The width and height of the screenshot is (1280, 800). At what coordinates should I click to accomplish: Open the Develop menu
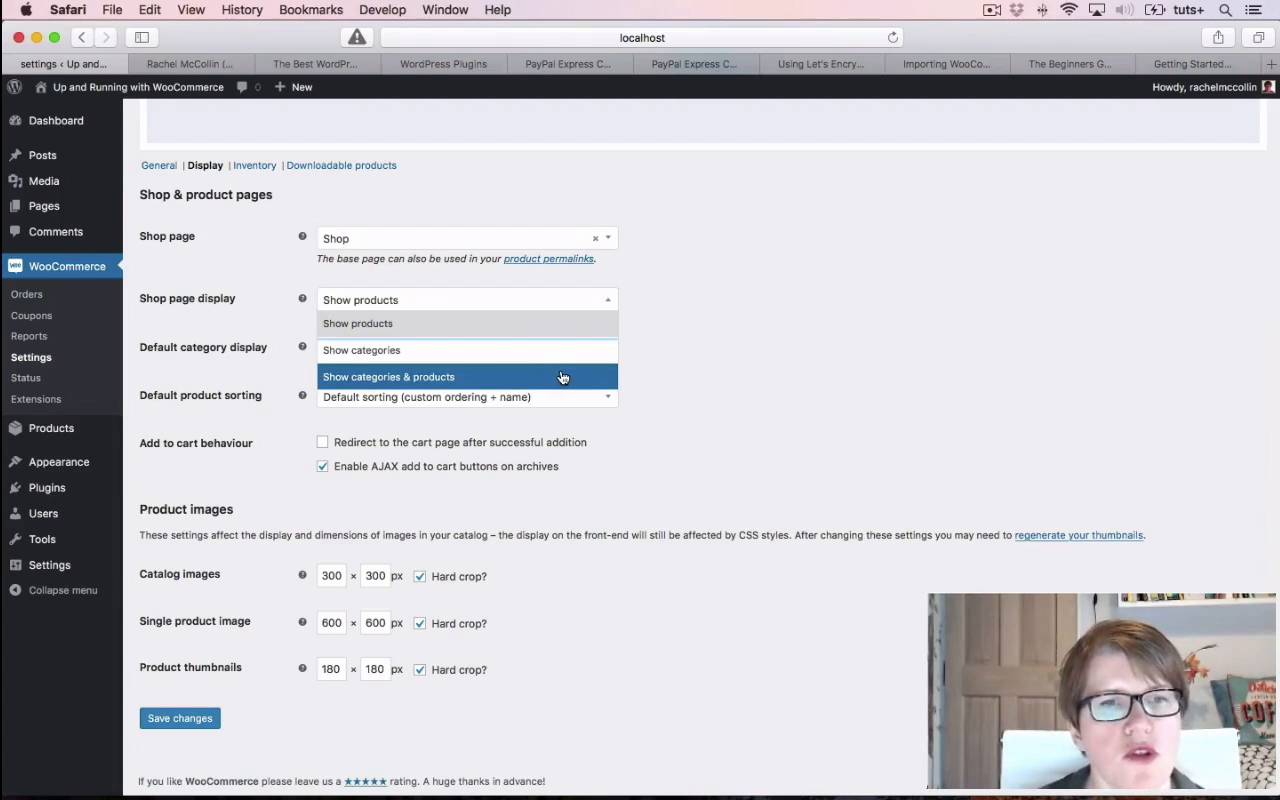(x=382, y=10)
